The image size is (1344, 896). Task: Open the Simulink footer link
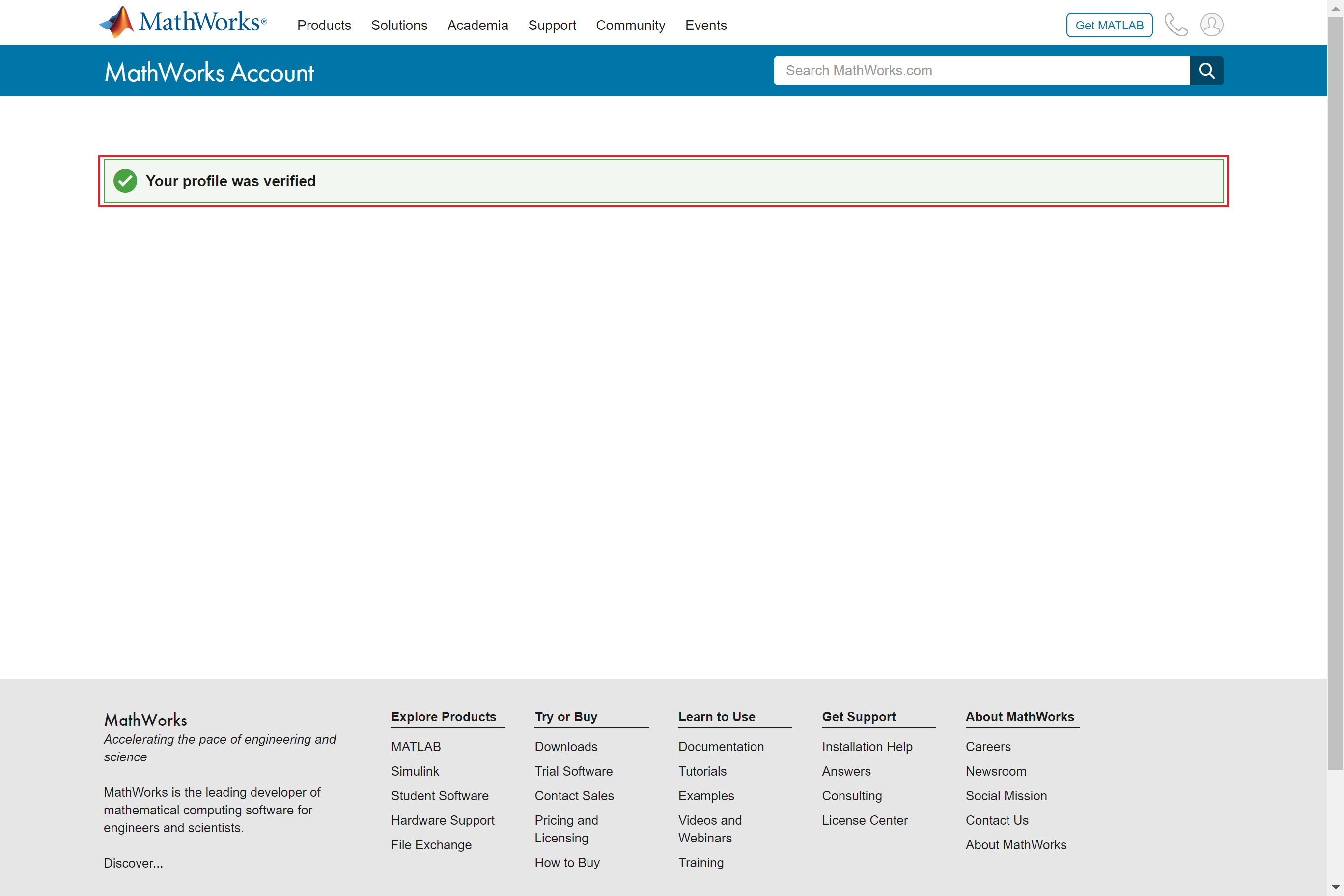415,771
